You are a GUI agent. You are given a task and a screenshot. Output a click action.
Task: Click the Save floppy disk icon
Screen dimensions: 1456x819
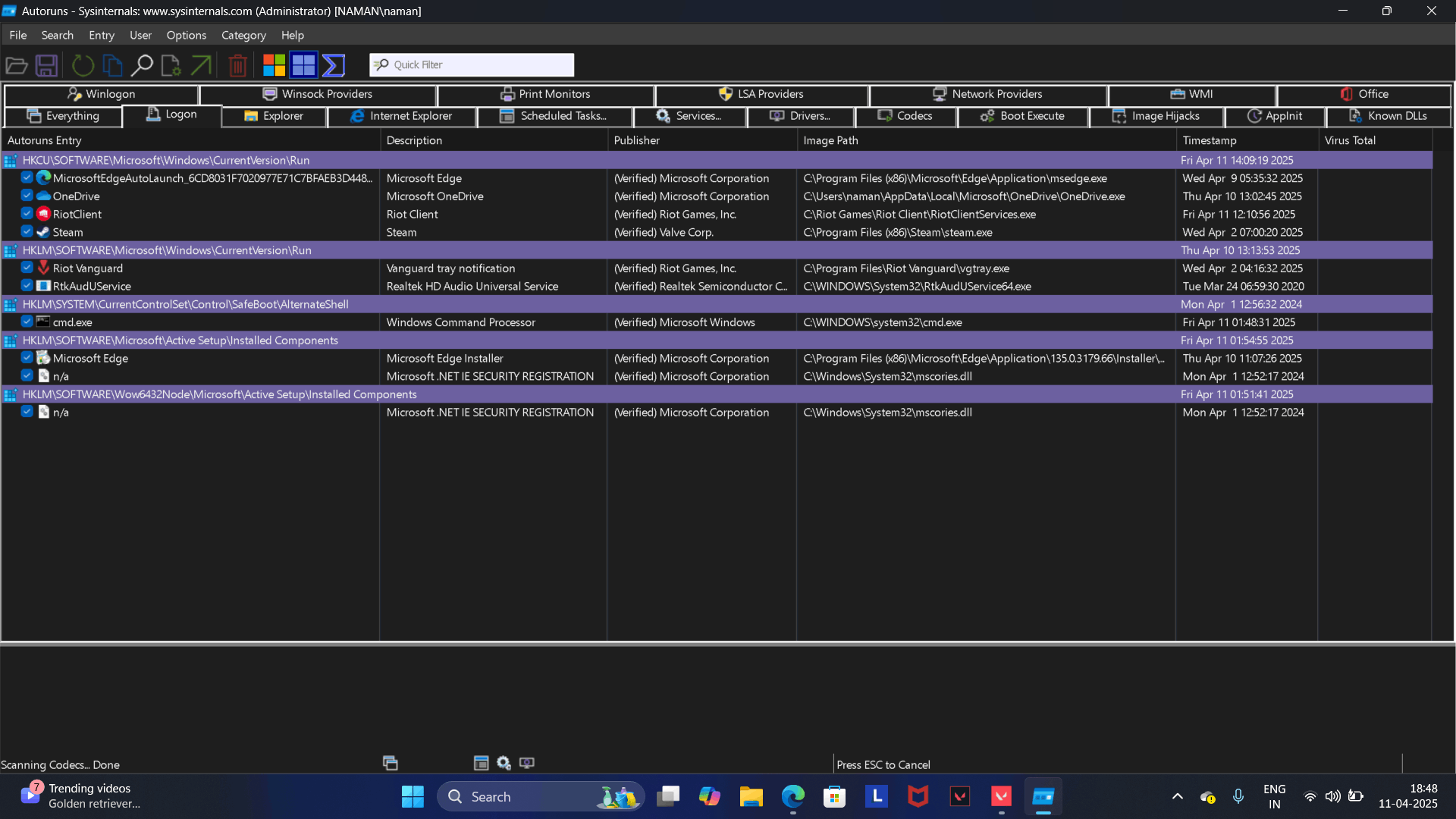pos(47,65)
